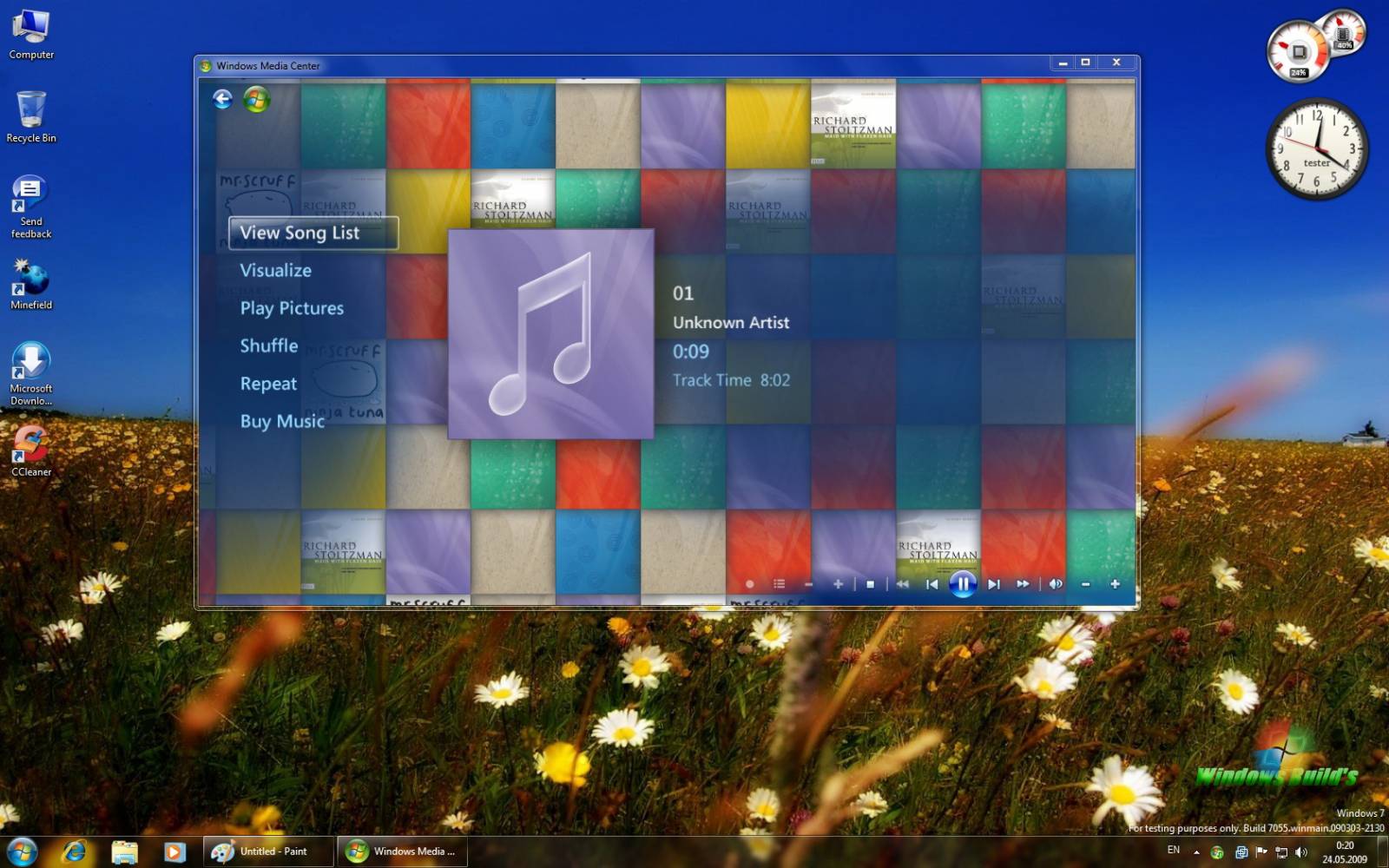Click Send feedback shortcut

(x=31, y=207)
